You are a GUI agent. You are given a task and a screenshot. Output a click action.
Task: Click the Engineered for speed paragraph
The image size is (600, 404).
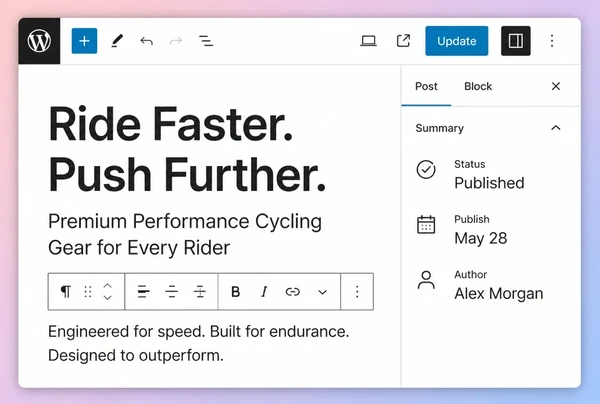(199, 343)
